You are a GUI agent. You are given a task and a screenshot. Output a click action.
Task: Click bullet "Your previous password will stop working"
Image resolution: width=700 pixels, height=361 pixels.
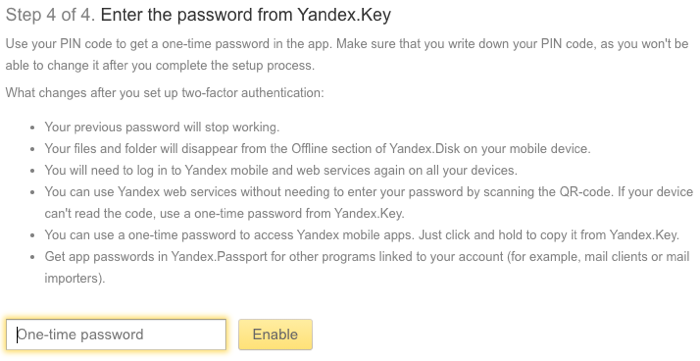point(162,127)
